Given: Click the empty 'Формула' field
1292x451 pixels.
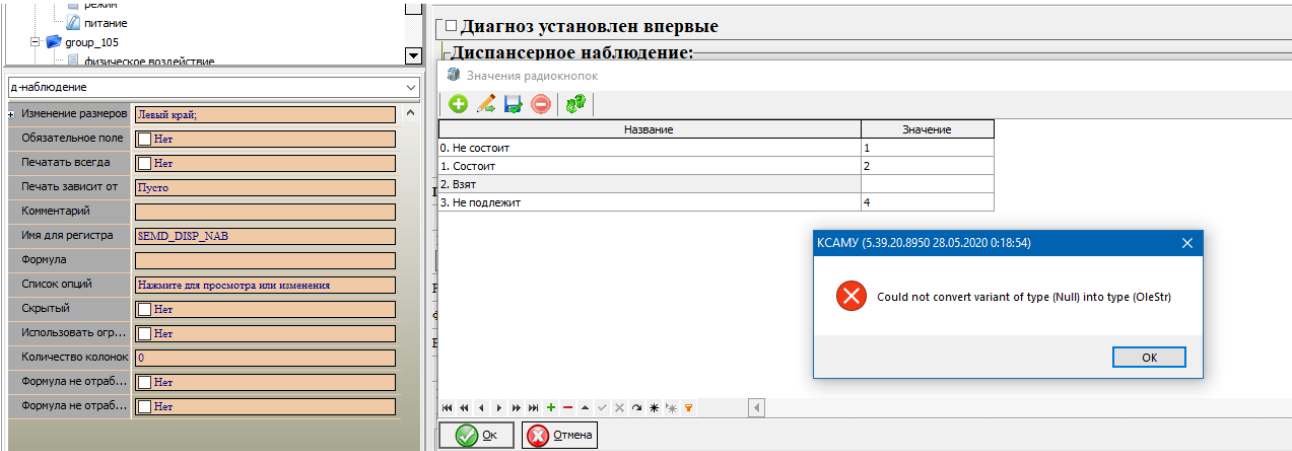Looking at the screenshot, I should (x=265, y=260).
